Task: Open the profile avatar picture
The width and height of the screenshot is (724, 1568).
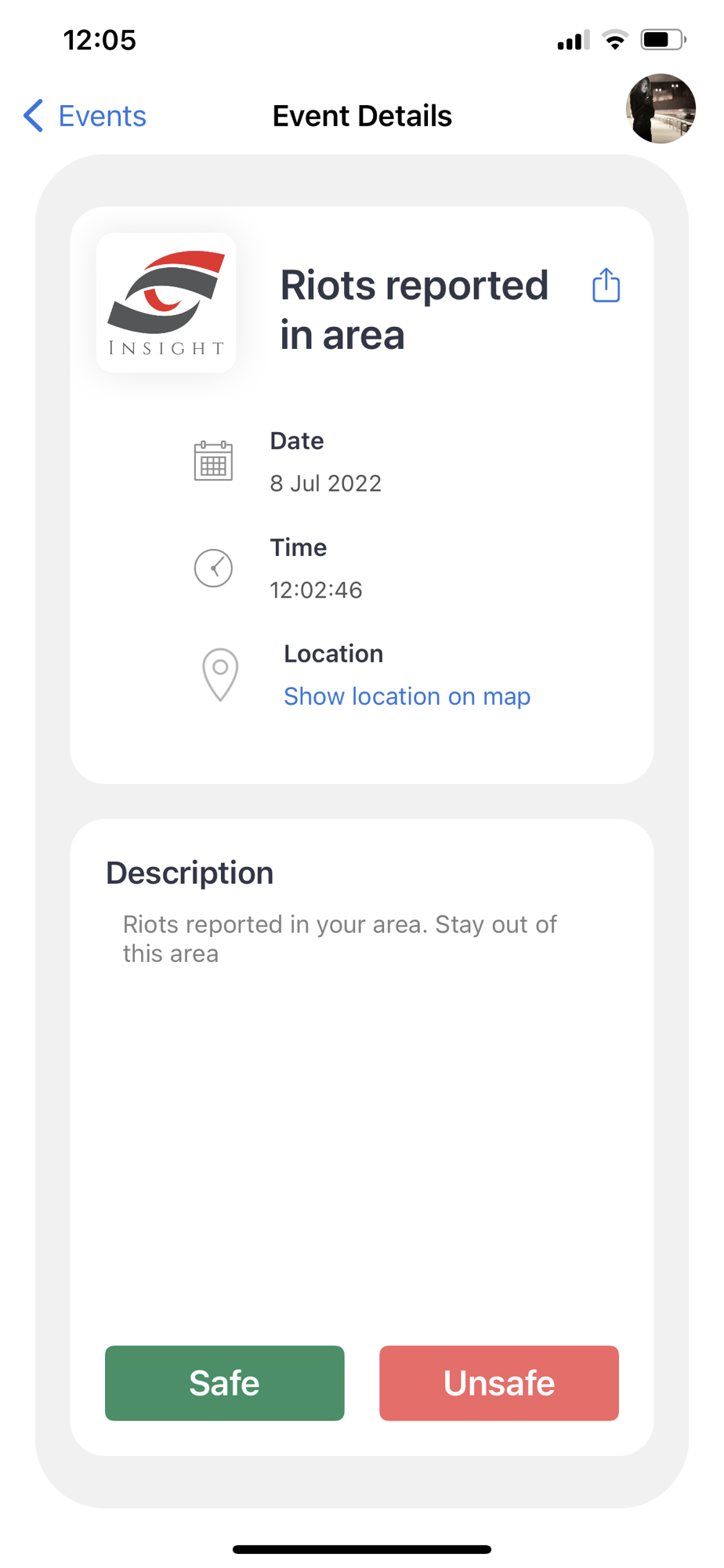Action: click(x=661, y=109)
